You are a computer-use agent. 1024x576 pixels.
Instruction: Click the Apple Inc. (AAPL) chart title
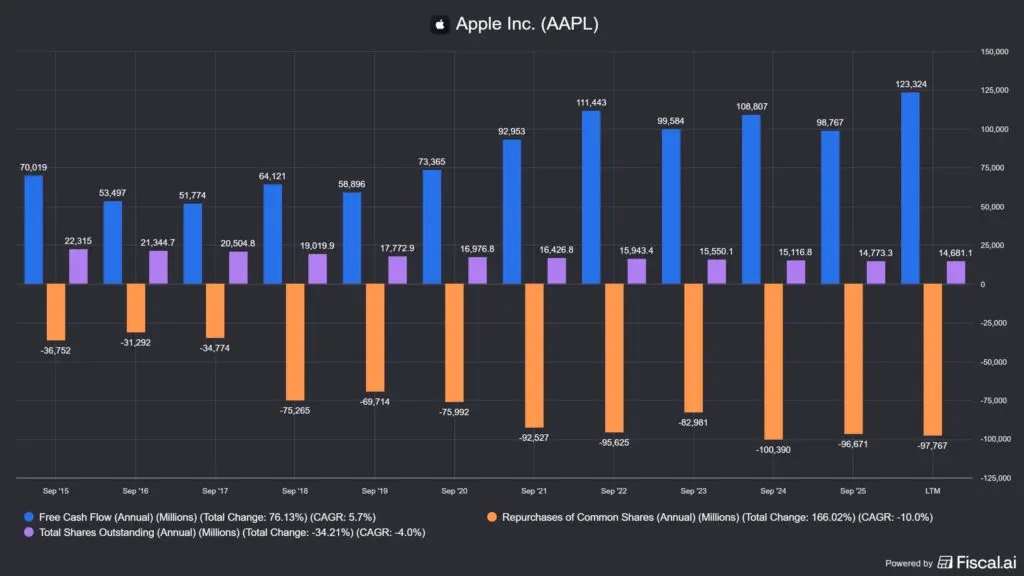pyautogui.click(x=527, y=24)
